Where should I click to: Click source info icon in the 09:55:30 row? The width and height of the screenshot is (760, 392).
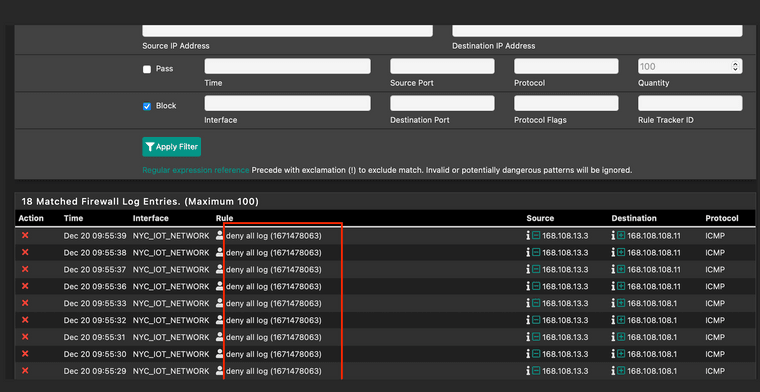[x=528, y=355]
